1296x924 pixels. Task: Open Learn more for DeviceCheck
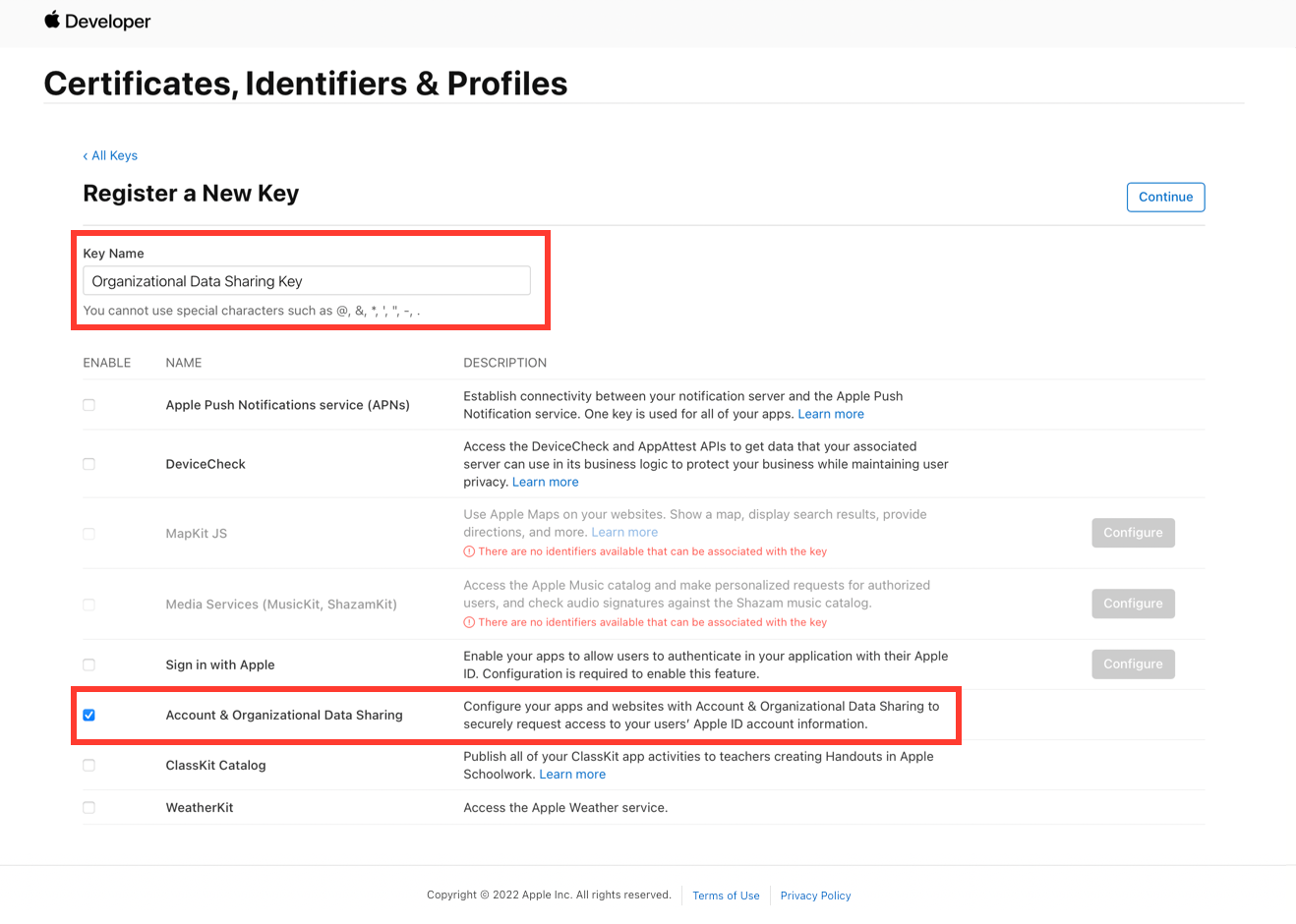coord(545,481)
